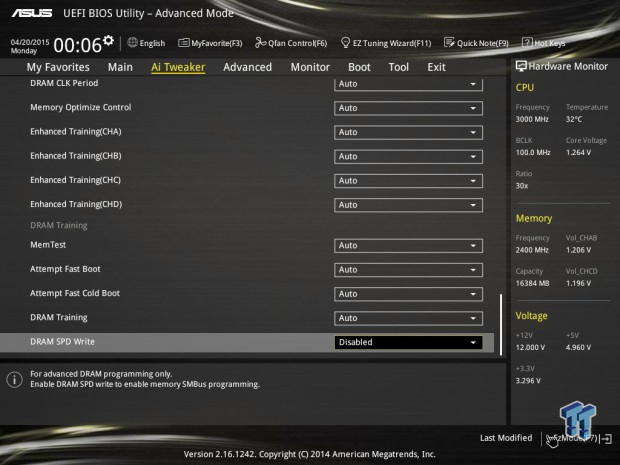Click Attempt Fast Boot label

click(x=65, y=269)
